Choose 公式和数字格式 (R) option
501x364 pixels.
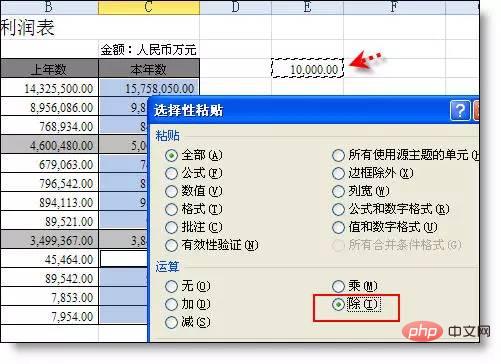click(x=391, y=209)
